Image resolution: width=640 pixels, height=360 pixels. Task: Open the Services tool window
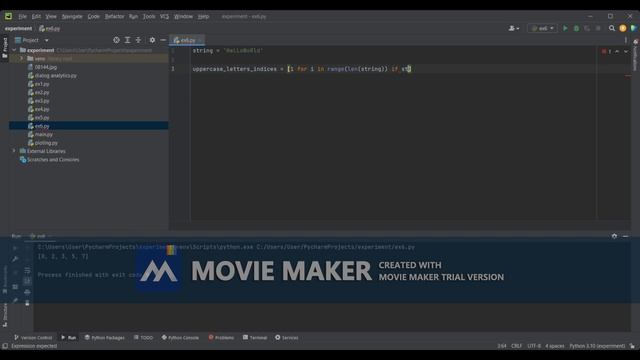(x=287, y=338)
